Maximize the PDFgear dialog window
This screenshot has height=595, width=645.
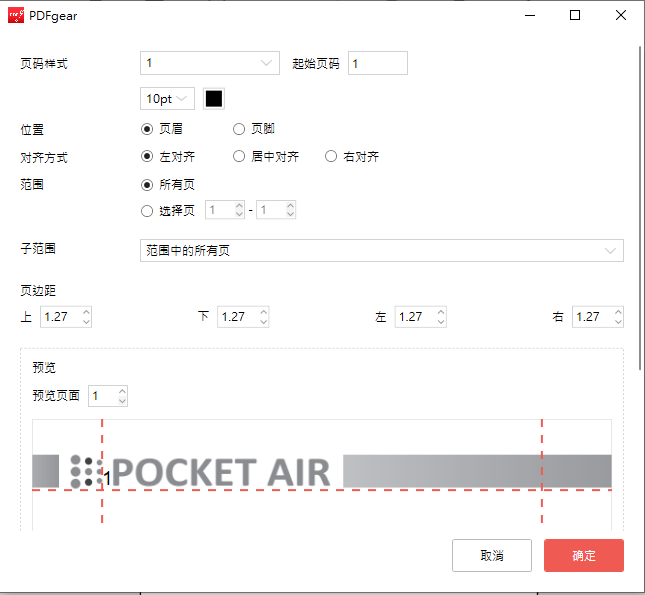(575, 16)
